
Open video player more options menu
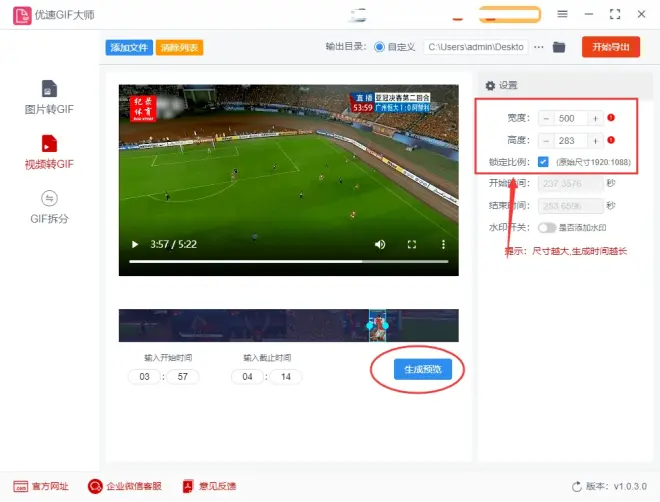coord(443,244)
